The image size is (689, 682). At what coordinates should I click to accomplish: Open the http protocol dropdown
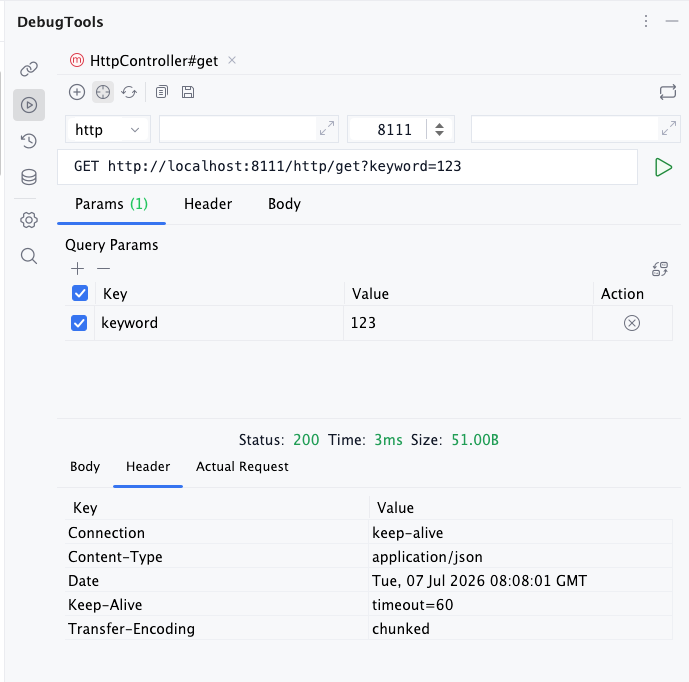[x=108, y=129]
